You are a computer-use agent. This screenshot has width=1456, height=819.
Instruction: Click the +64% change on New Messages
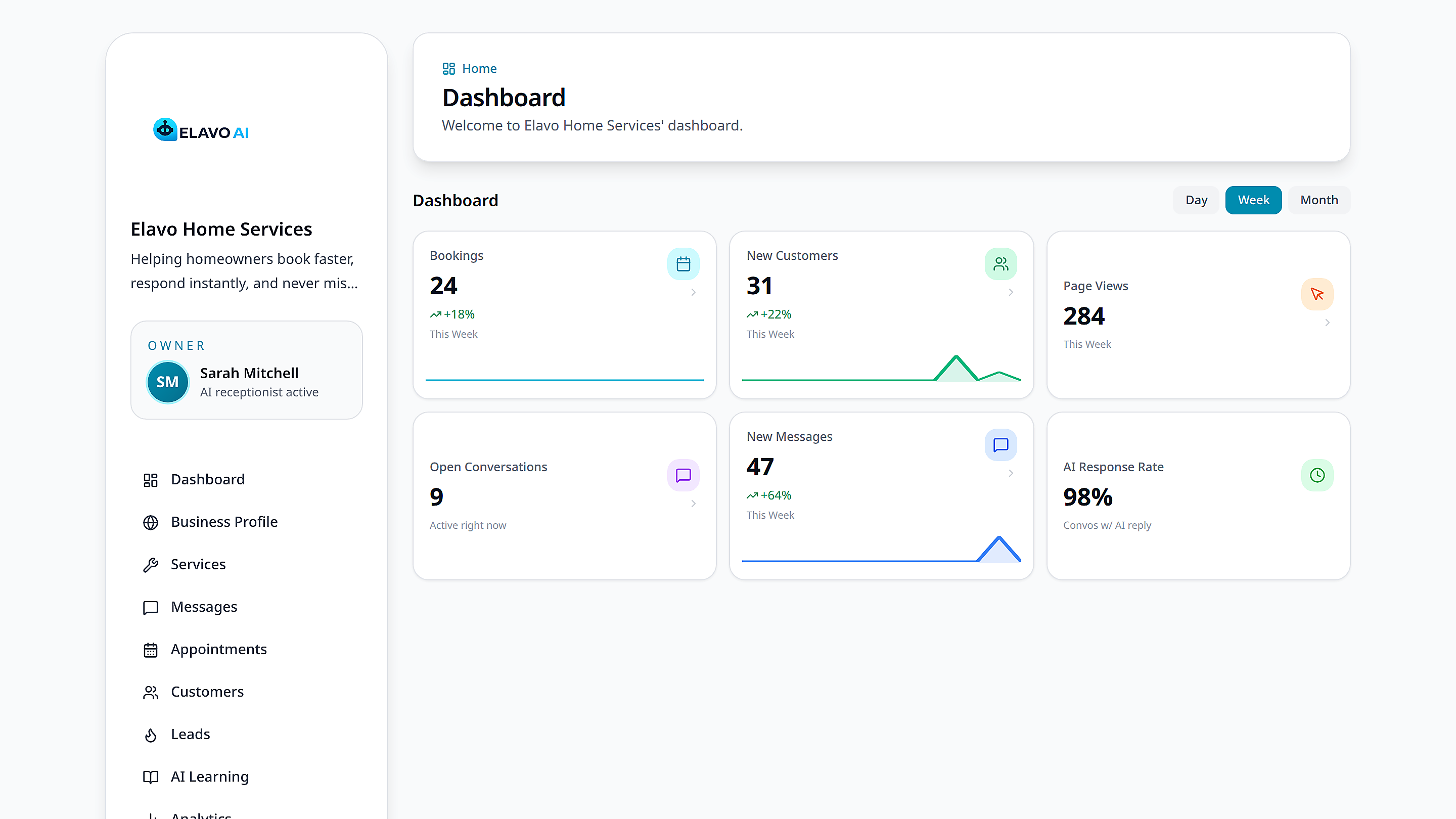pyautogui.click(x=776, y=495)
